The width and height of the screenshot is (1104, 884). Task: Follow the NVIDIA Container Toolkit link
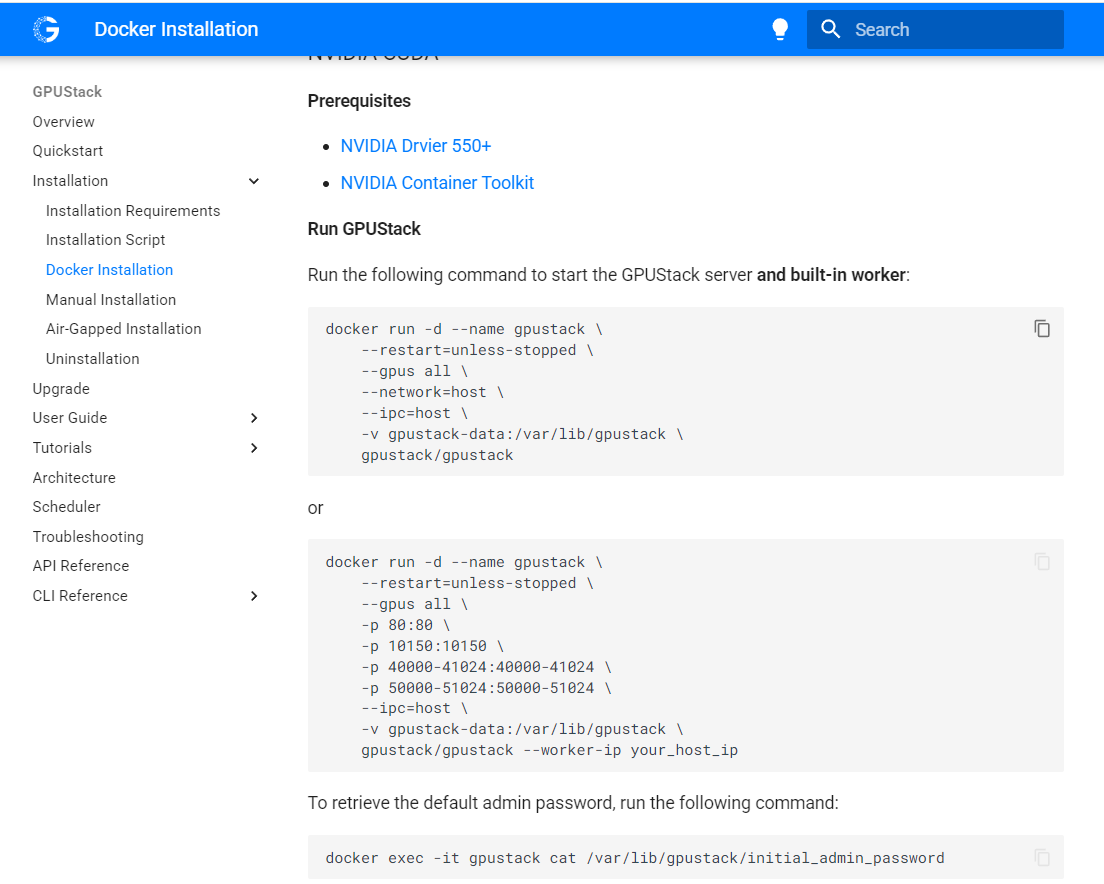tap(437, 183)
